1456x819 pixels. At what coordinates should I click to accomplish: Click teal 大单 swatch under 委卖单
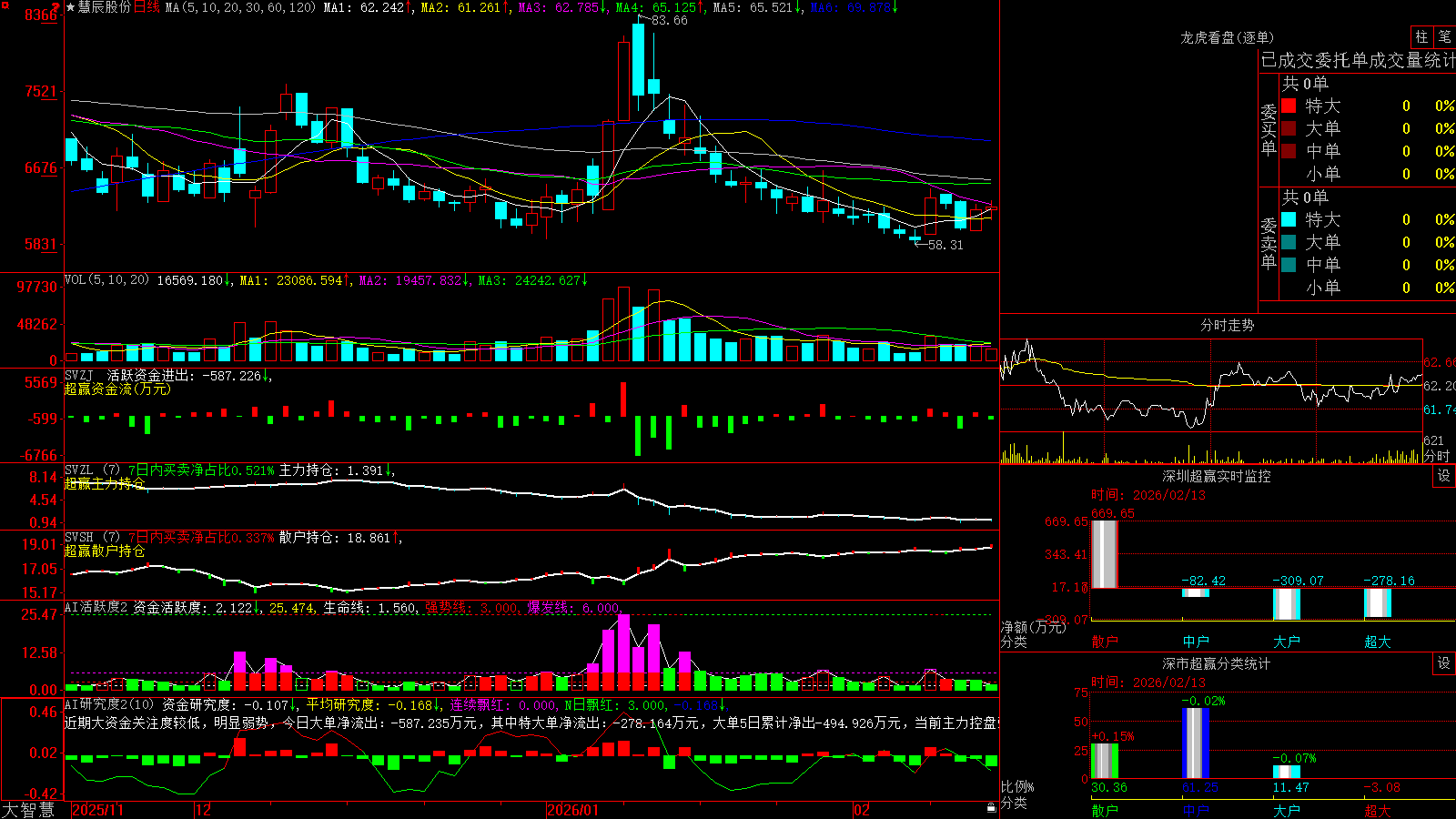pyautogui.click(x=1289, y=242)
